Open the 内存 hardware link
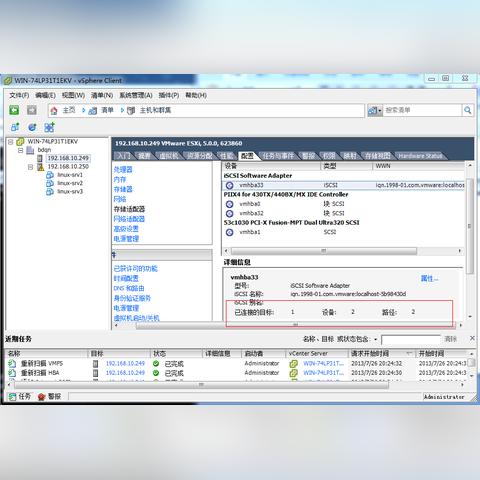 (120, 179)
